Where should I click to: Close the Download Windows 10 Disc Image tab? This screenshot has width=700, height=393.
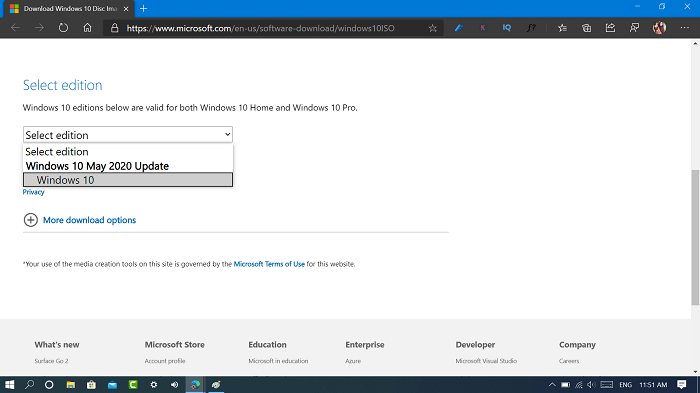(126, 8)
